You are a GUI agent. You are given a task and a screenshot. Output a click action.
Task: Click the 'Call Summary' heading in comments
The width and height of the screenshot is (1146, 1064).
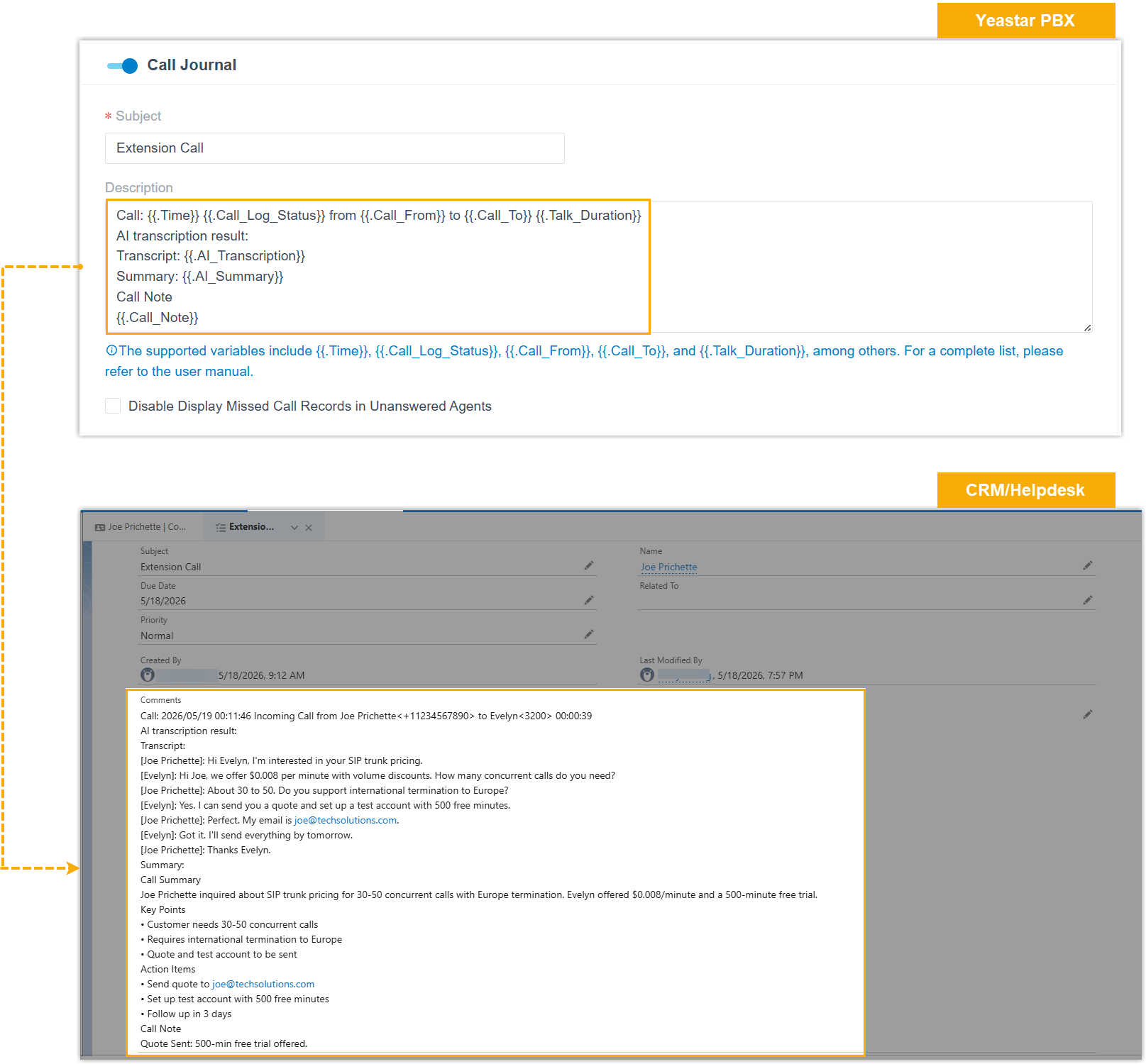[x=170, y=880]
